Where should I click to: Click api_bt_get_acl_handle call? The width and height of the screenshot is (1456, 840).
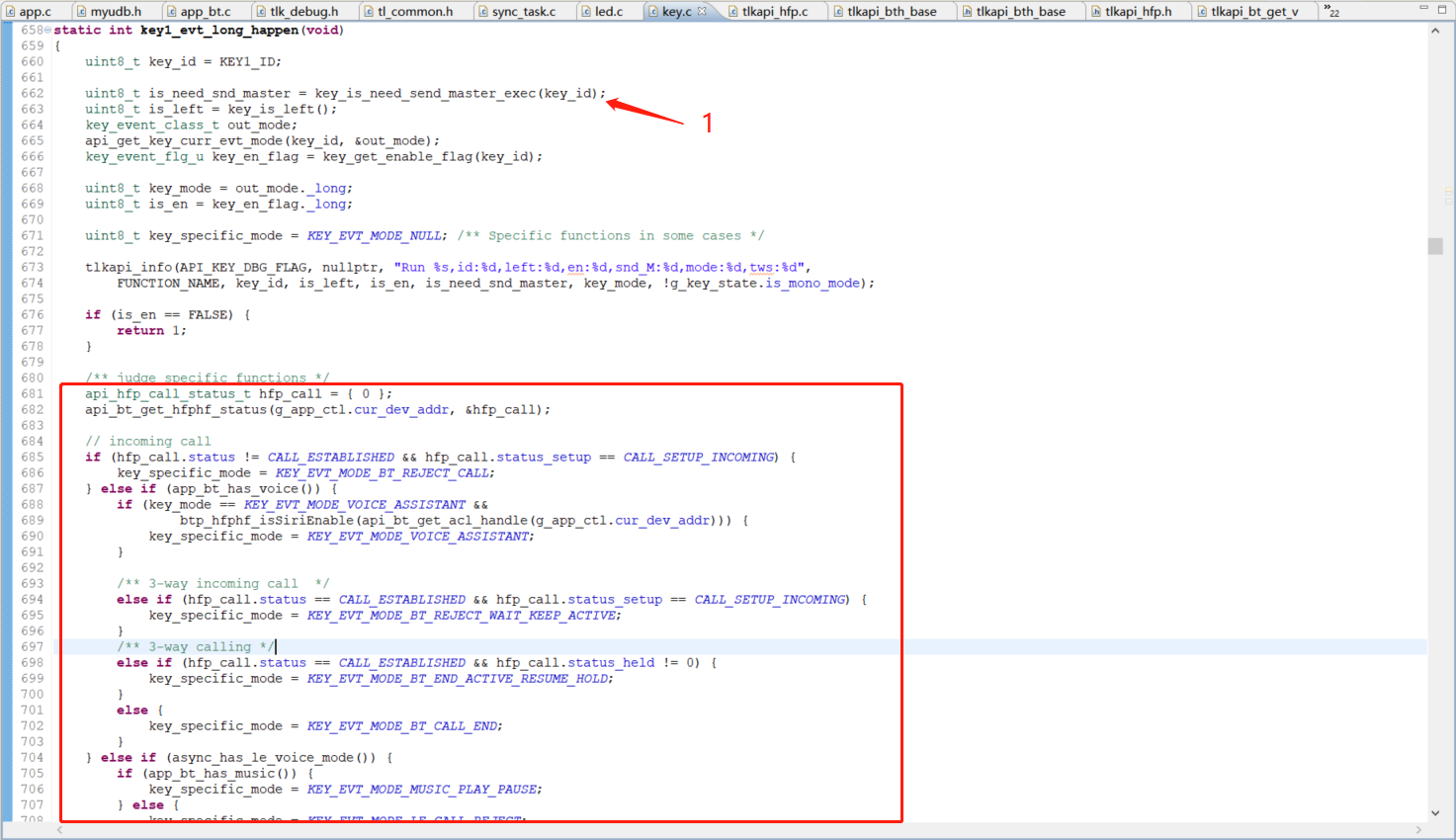[445, 521]
